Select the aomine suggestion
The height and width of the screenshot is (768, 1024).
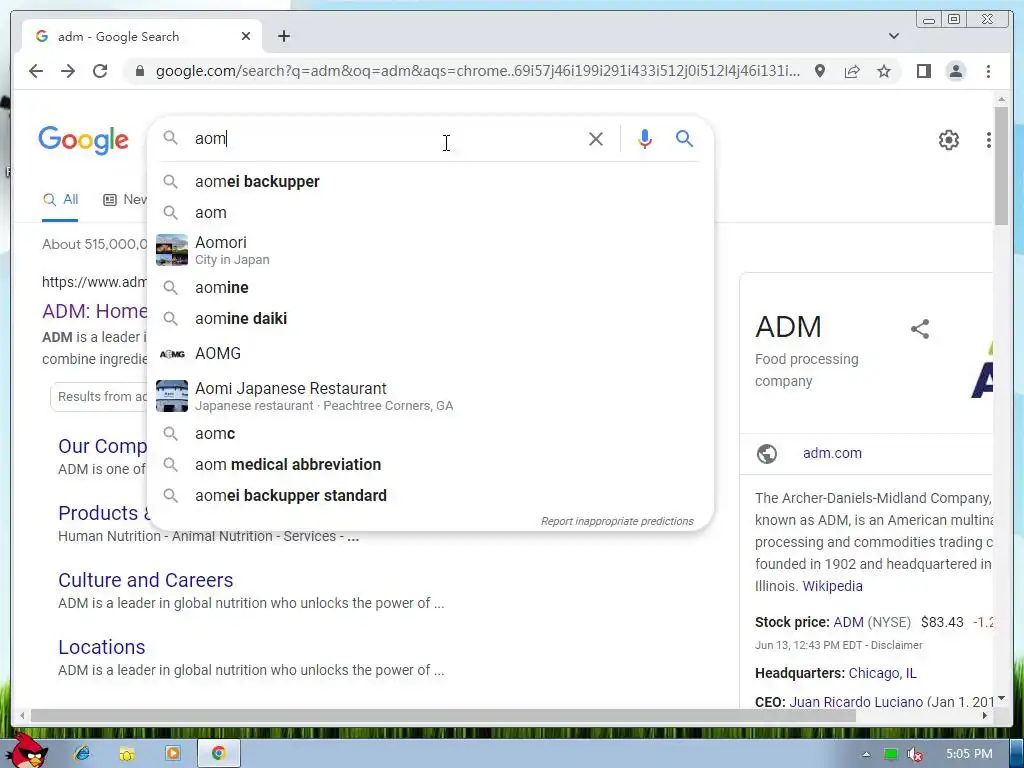click(431, 287)
